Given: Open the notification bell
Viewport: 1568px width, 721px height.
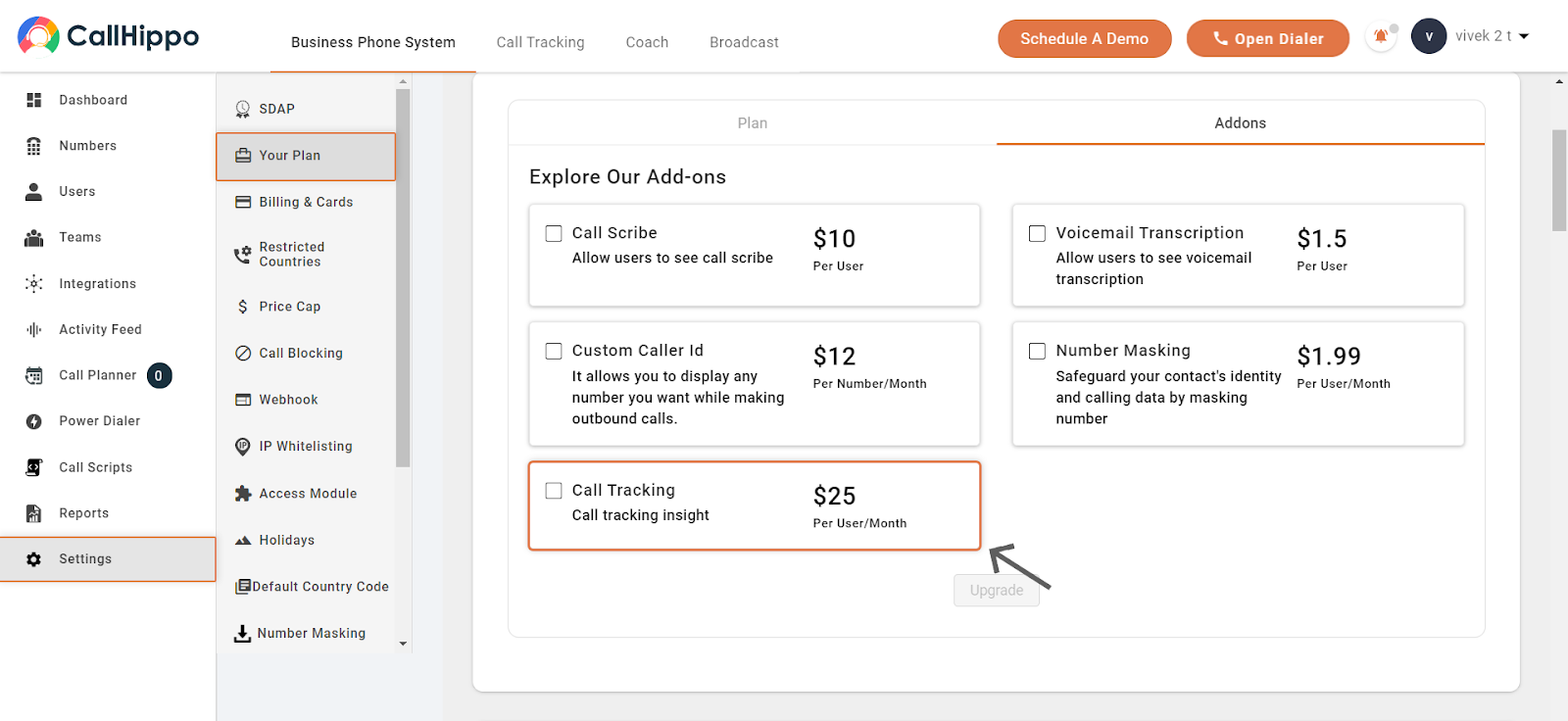Looking at the screenshot, I should pyautogui.click(x=1381, y=37).
